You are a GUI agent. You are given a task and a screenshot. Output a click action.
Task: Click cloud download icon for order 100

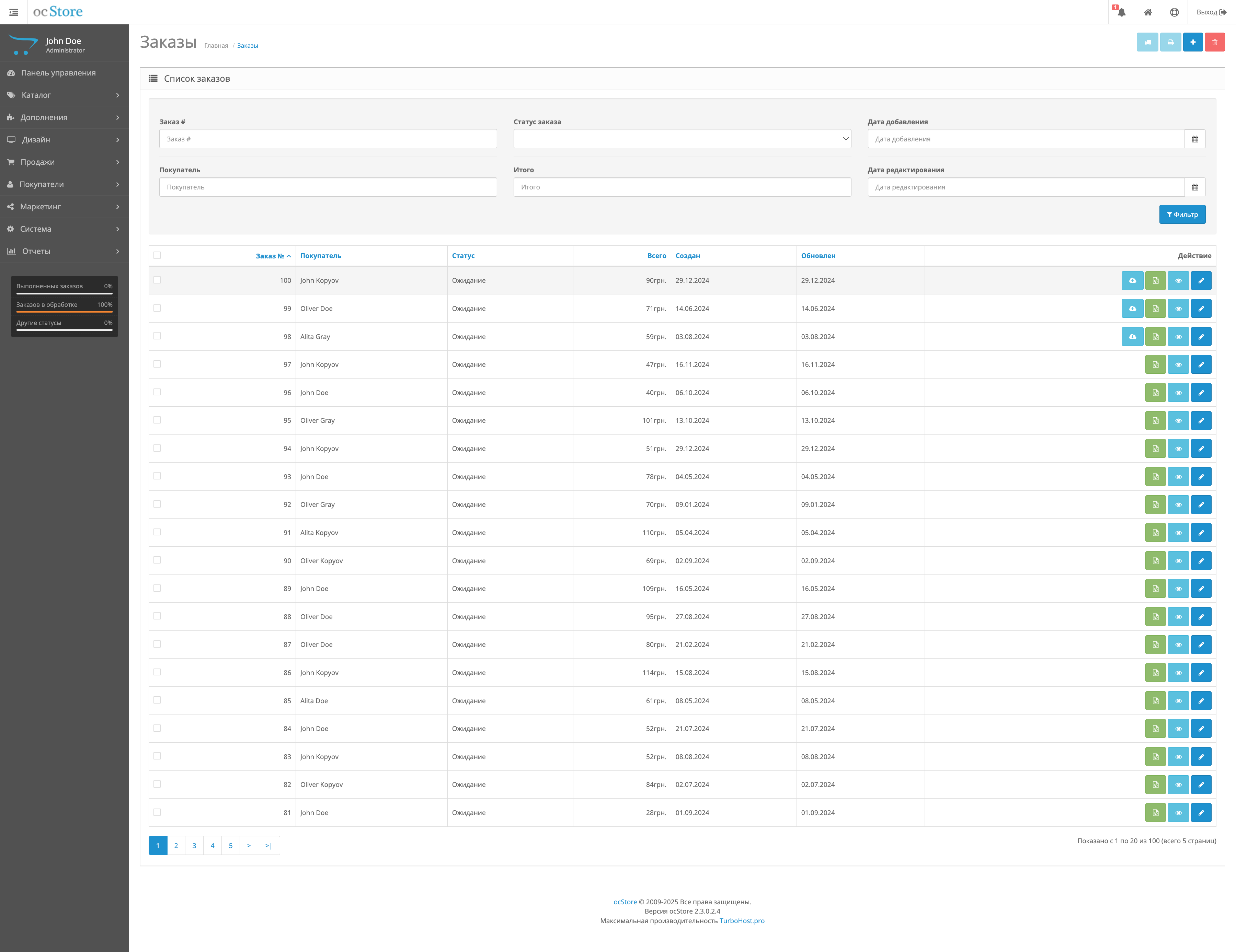click(1132, 281)
